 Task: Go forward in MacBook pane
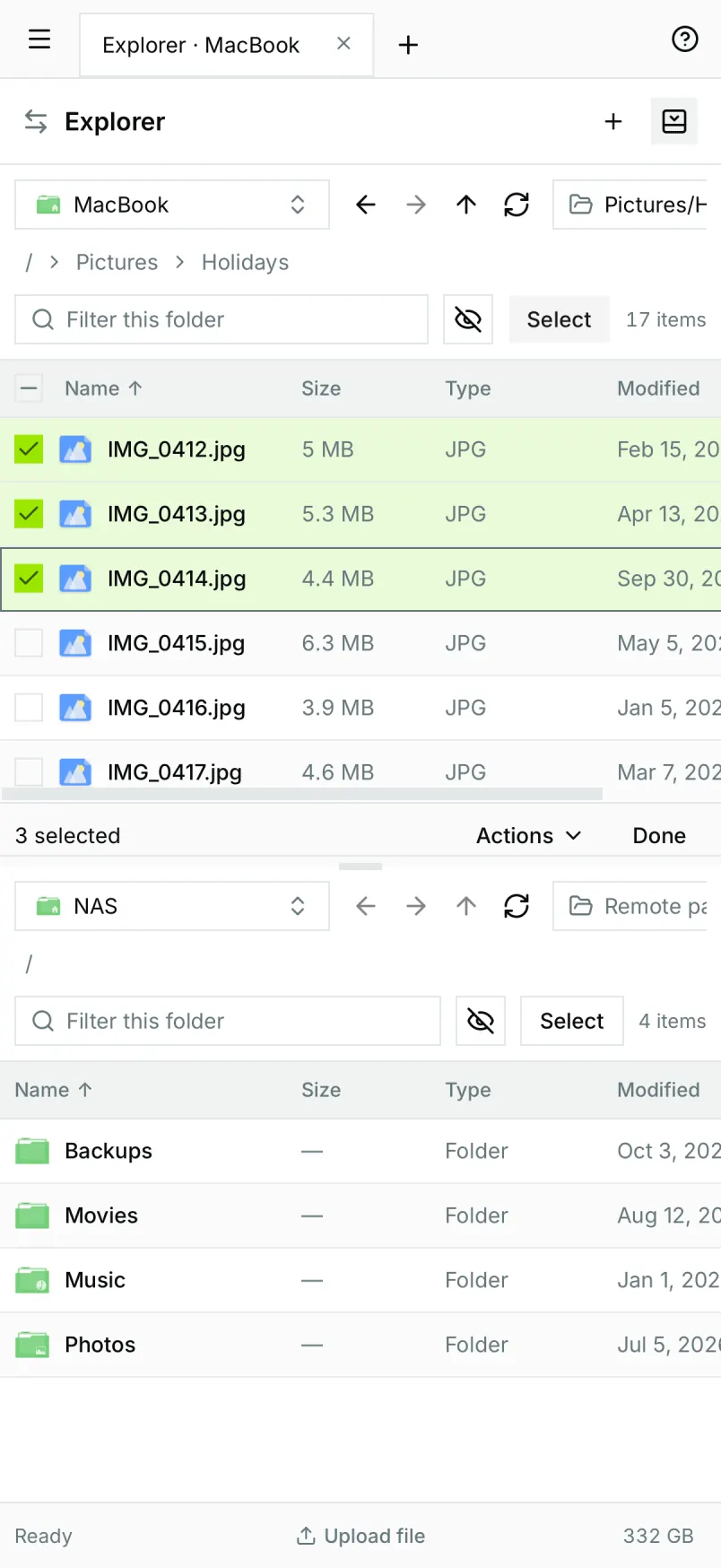(416, 205)
